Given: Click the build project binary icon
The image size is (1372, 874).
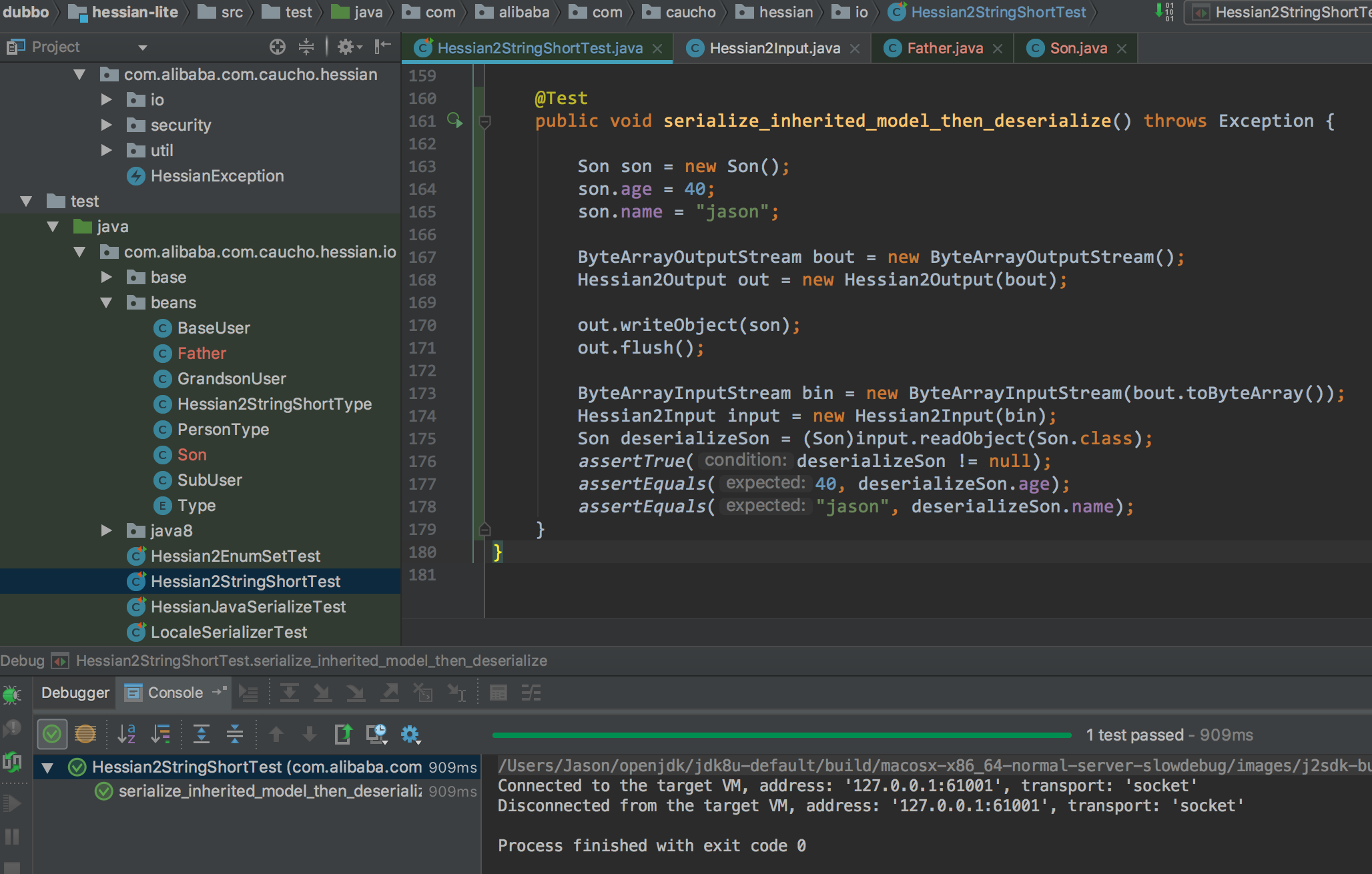Looking at the screenshot, I should click(x=1165, y=12).
